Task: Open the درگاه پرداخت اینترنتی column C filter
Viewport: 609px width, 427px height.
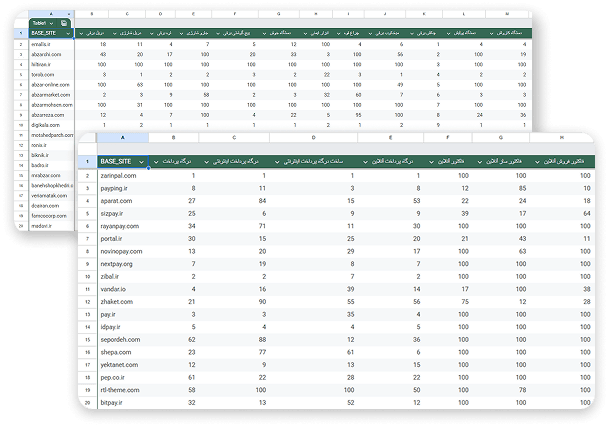Action: (x=207, y=162)
